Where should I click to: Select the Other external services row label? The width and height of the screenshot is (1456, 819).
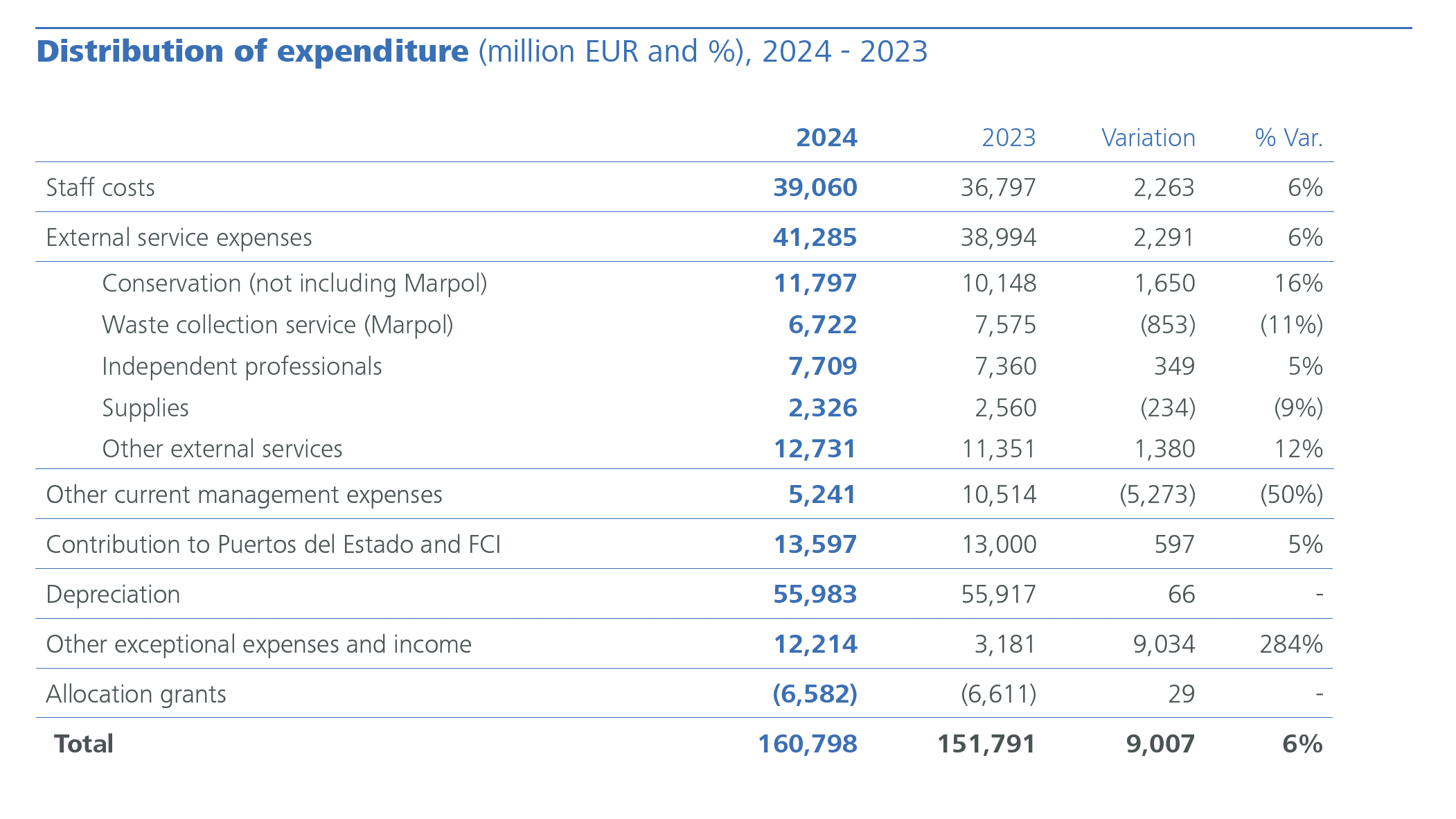pyautogui.click(x=222, y=449)
